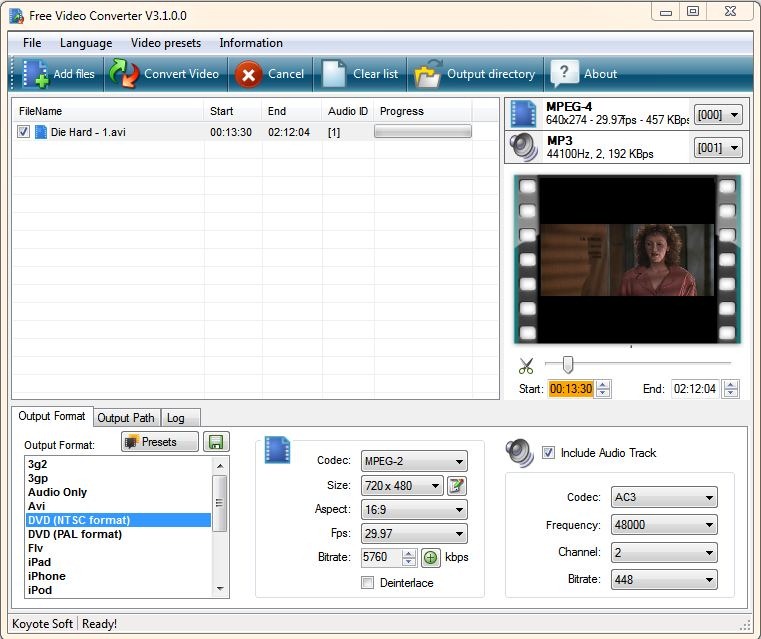The width and height of the screenshot is (761, 639).
Task: Click green plus icon beside Bitrate
Action: pos(430,558)
